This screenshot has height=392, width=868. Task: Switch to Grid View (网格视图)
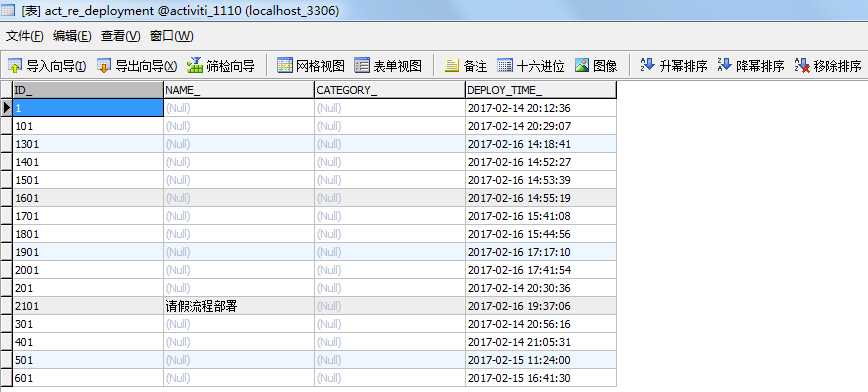[x=311, y=66]
